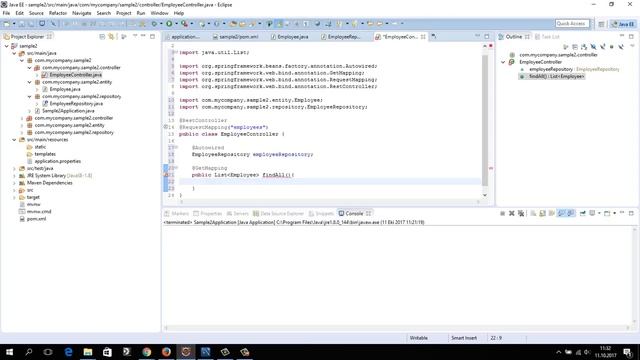Image resolution: width=640 pixels, height=360 pixels.
Task: Toggle Hide Local Types in Outline toolbar
Action: click(x=621, y=47)
